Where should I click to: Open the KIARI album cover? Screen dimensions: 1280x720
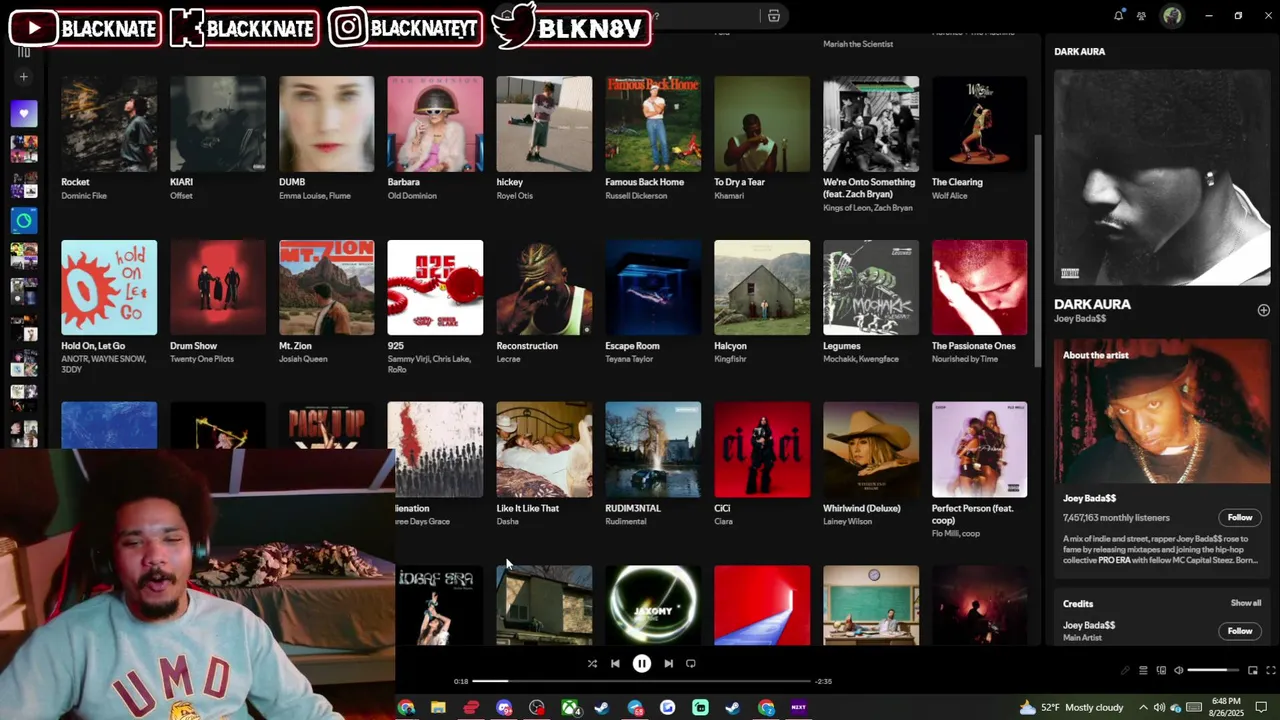coord(218,124)
